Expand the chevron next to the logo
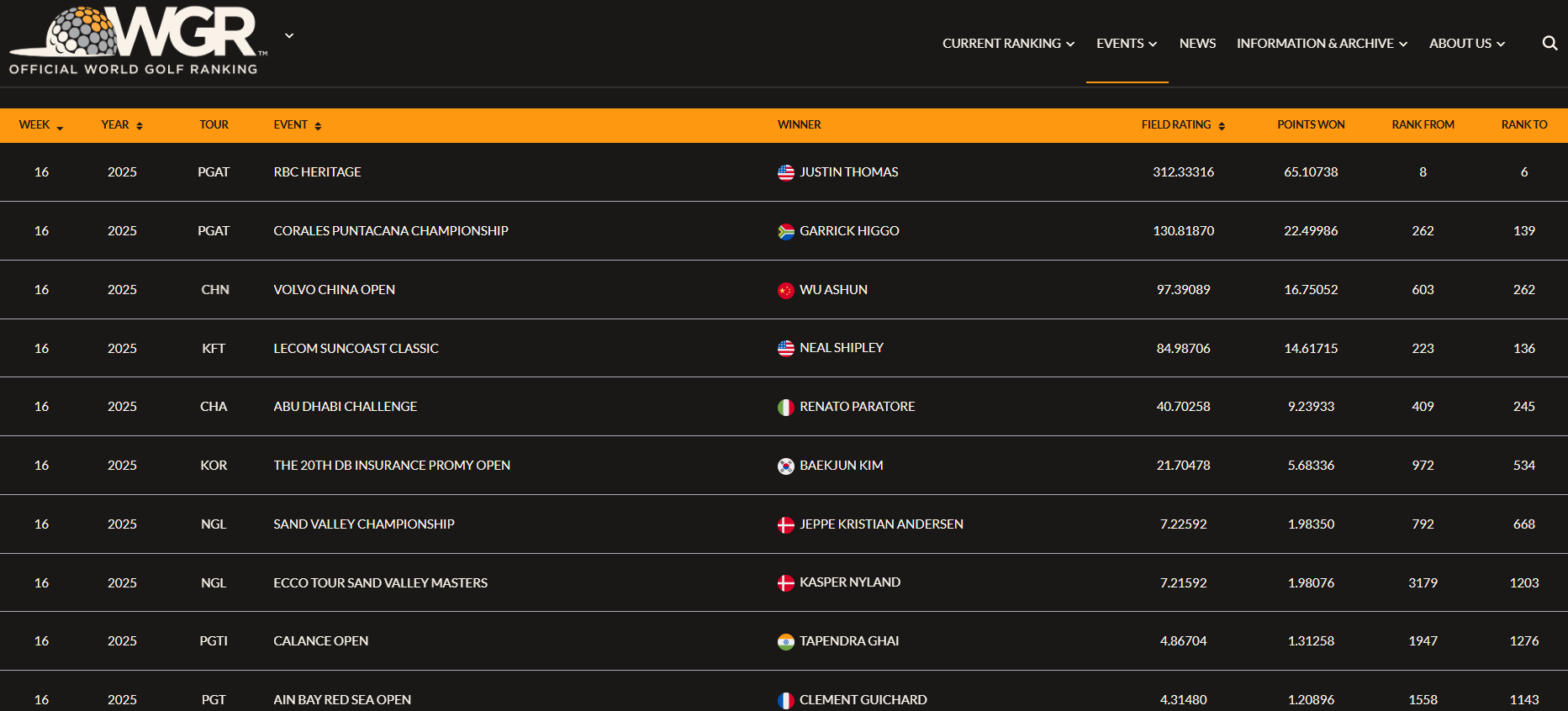This screenshot has width=1568, height=711. coord(289,36)
